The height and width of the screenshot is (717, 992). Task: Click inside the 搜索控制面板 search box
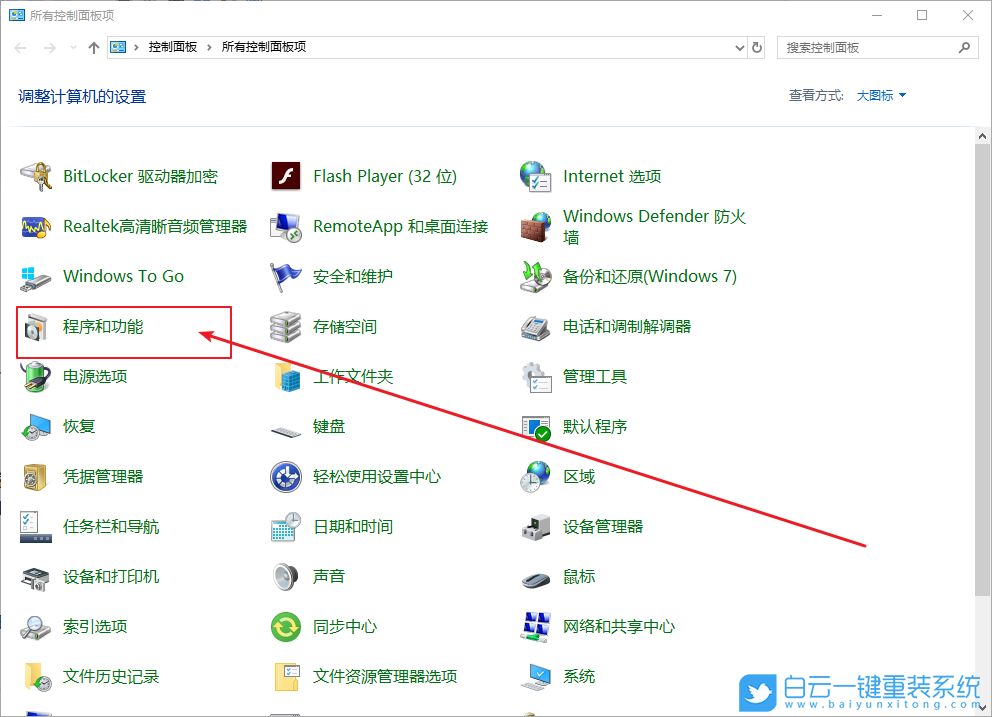(x=870, y=47)
